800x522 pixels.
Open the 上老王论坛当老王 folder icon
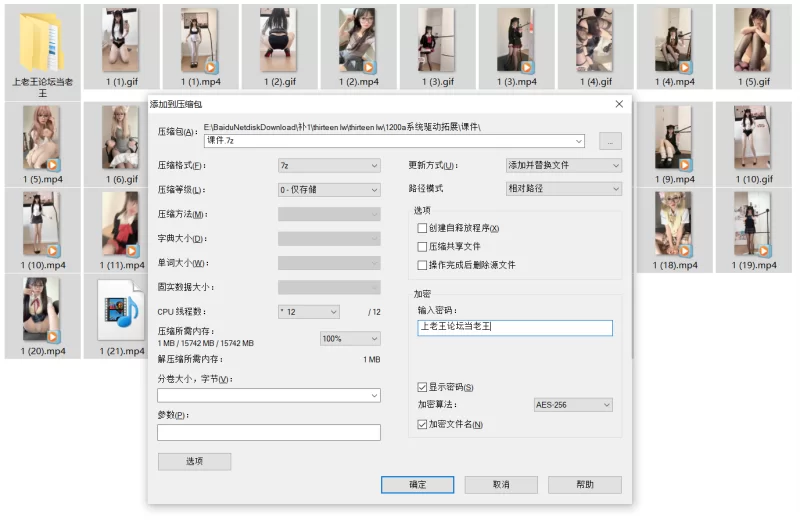coord(43,42)
